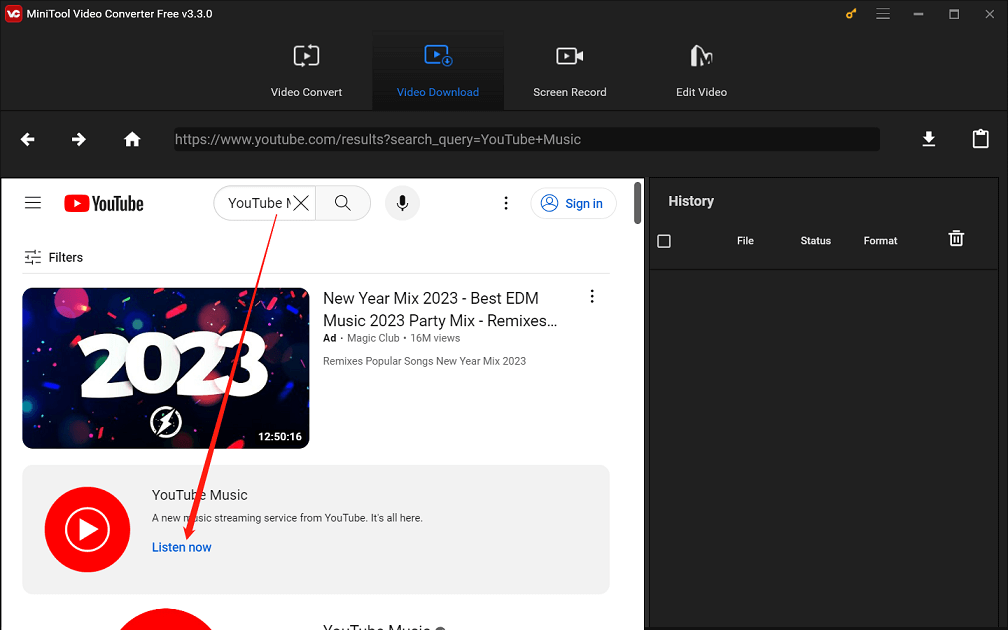Click the Sign in button
Screen dimensions: 1008x630
(573, 203)
